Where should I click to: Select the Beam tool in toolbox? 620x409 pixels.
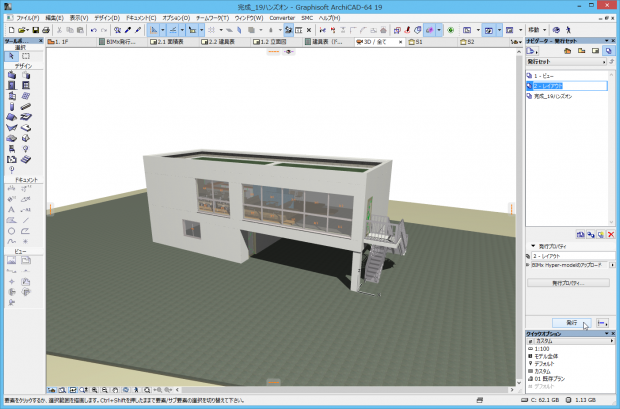tap(26, 106)
